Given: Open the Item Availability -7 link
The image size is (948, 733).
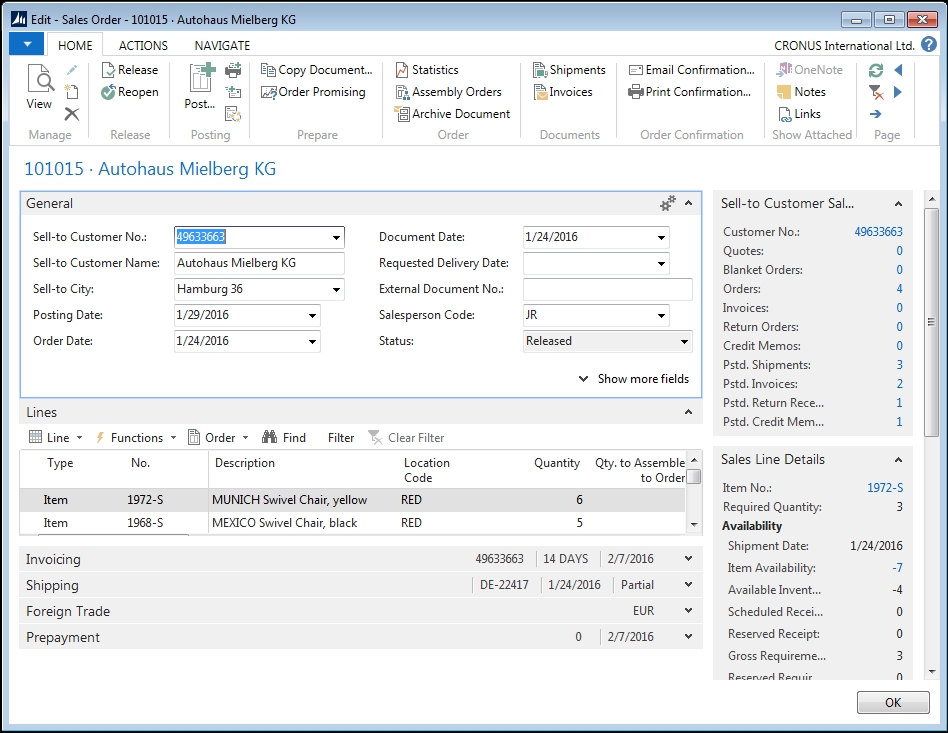Looking at the screenshot, I should (x=897, y=568).
